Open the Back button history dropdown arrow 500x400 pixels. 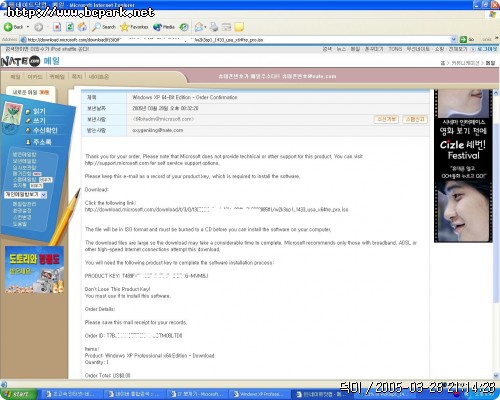pos(28,27)
